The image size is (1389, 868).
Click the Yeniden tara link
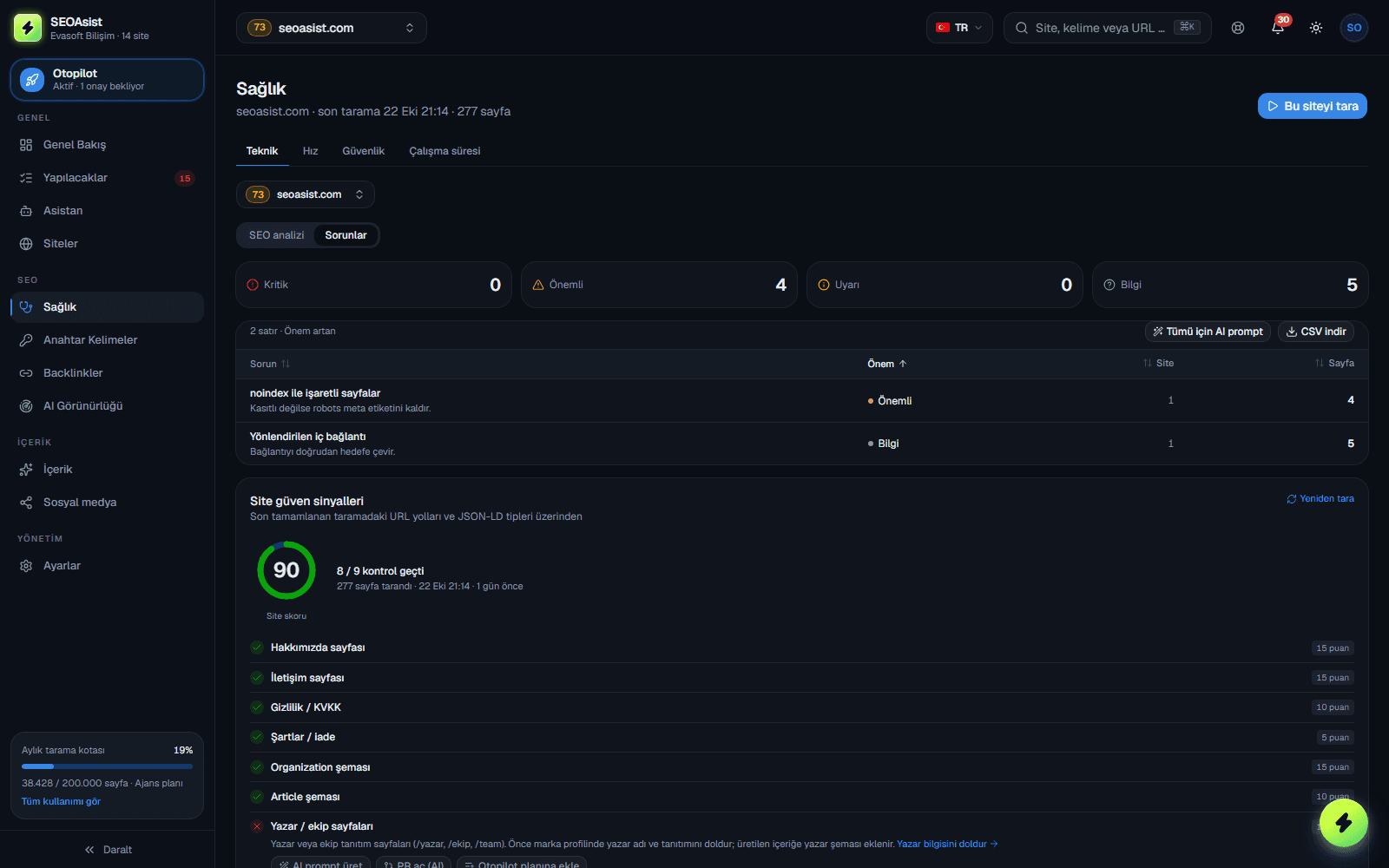(1320, 499)
